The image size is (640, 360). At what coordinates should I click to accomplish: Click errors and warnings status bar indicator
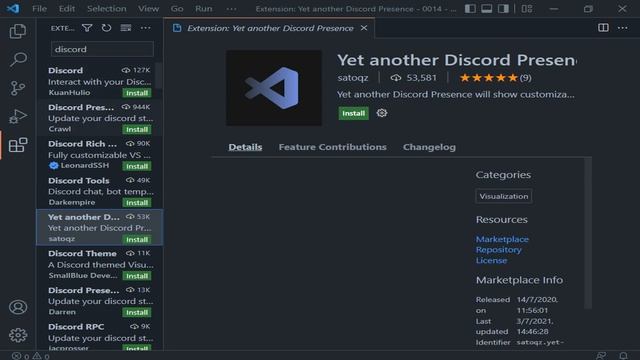(x=31, y=356)
